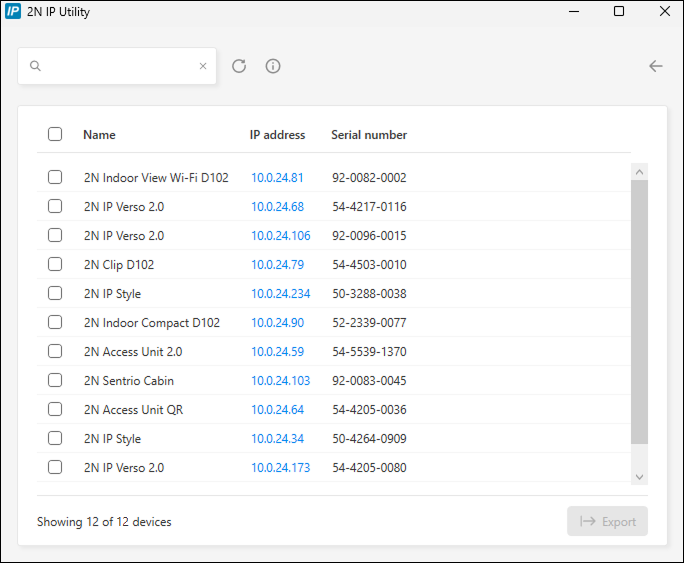This screenshot has height=563, width=684.
Task: Check the 2N Clip D102 row
Action: [x=55, y=264]
